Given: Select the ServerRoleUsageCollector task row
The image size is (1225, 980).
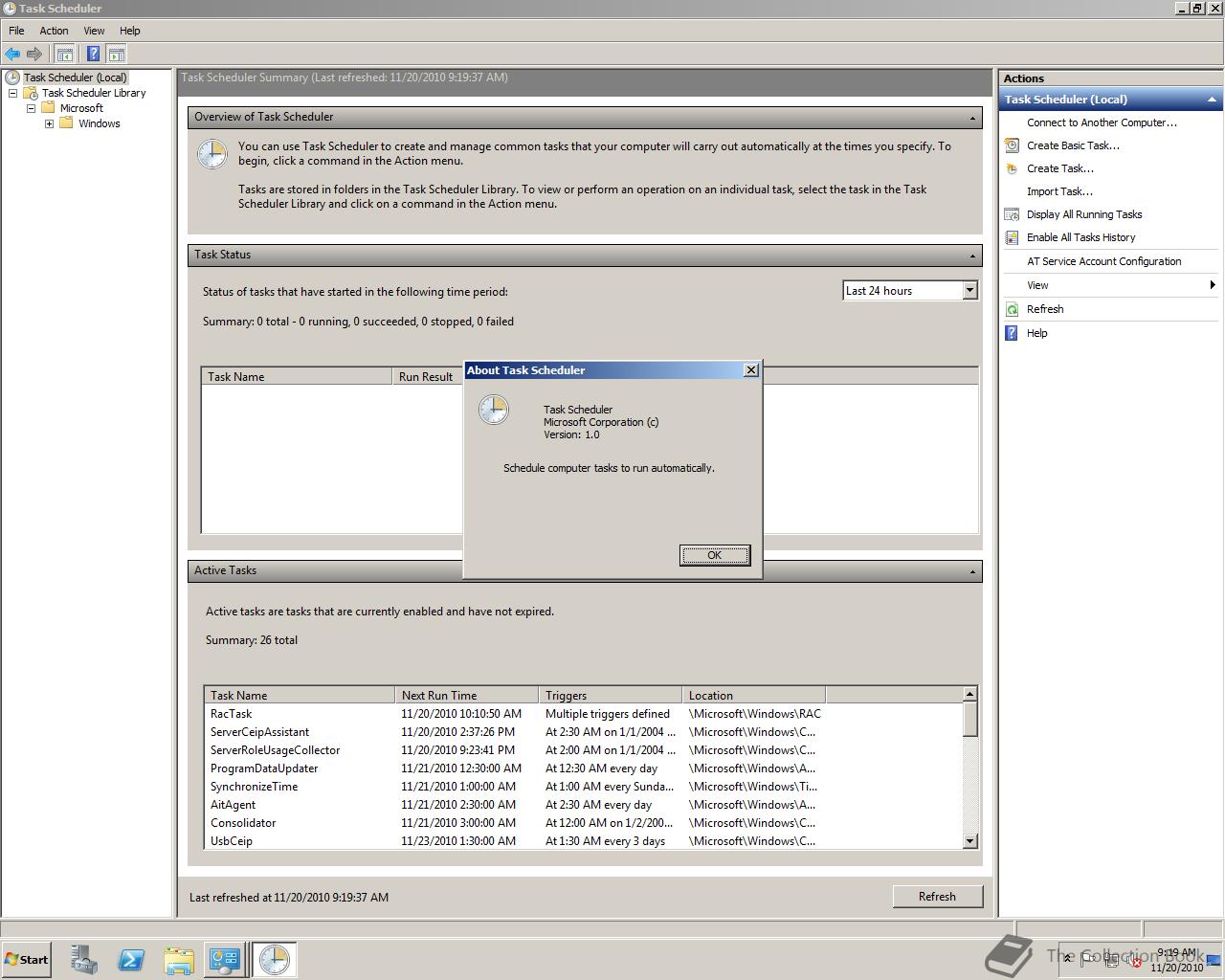Looking at the screenshot, I should coord(583,750).
